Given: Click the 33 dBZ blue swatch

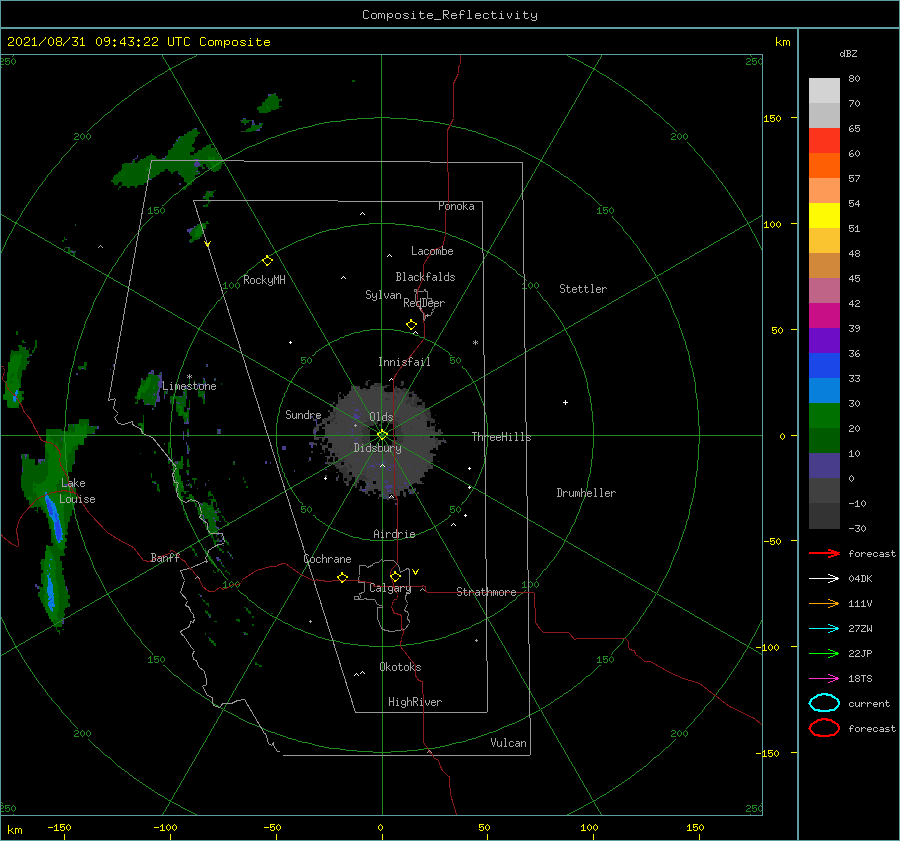Looking at the screenshot, I should click(x=824, y=390).
